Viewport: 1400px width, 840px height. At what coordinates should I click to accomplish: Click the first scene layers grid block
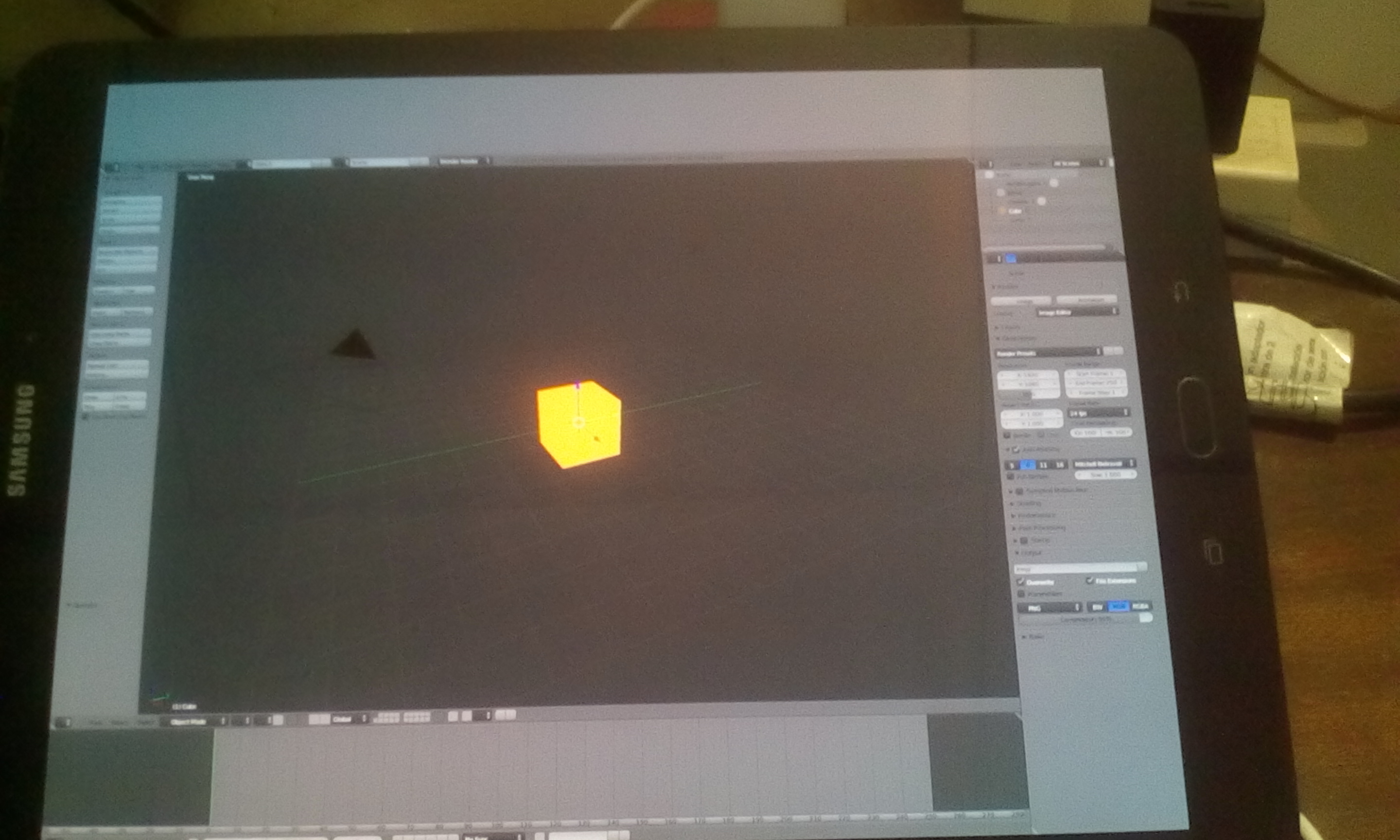click(386, 717)
